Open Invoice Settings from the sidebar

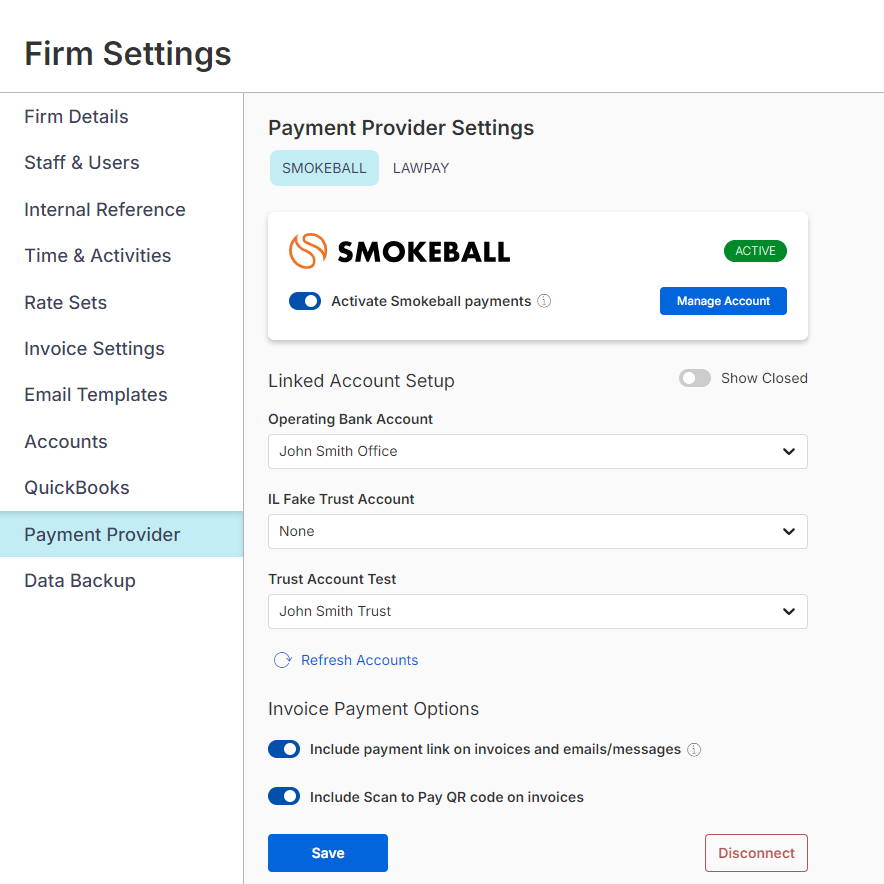(94, 348)
